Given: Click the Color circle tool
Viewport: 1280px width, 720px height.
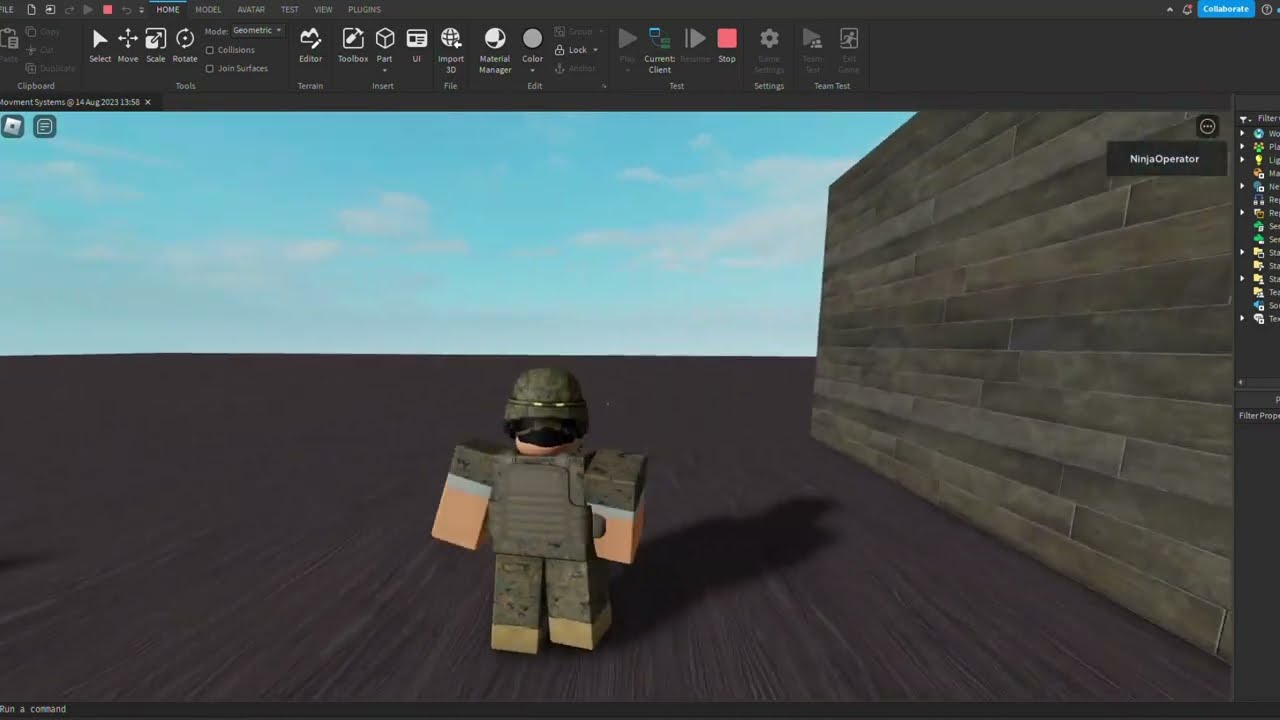Looking at the screenshot, I should click(x=532, y=39).
